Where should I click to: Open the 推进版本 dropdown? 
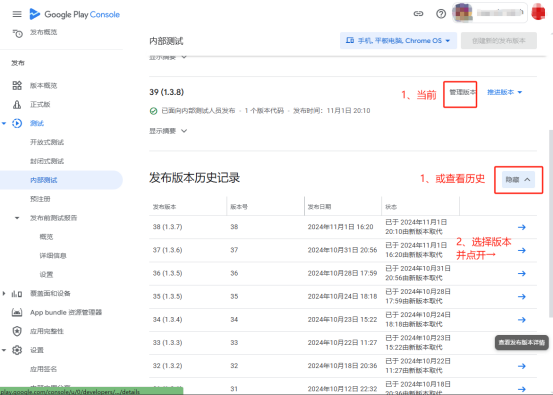(504, 92)
